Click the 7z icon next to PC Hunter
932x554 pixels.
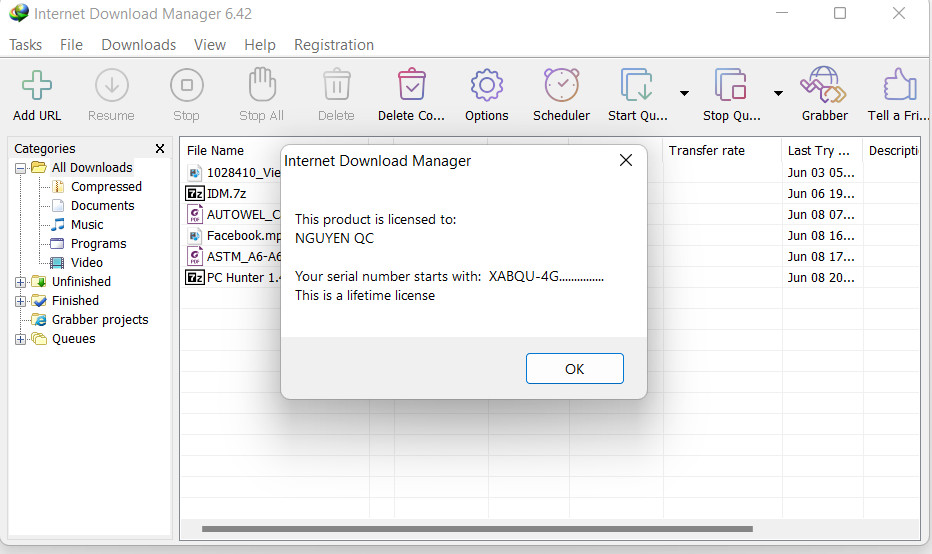pyautogui.click(x=195, y=277)
